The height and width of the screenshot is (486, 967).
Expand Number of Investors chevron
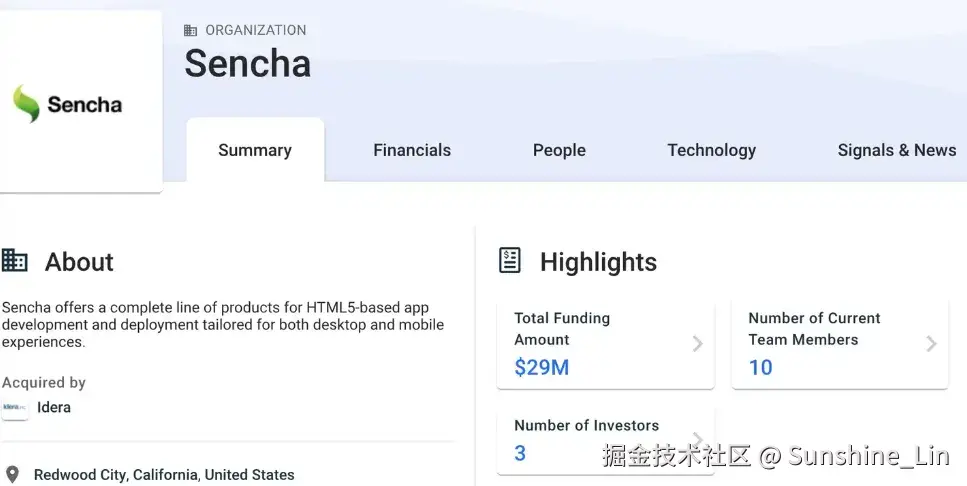tap(697, 438)
